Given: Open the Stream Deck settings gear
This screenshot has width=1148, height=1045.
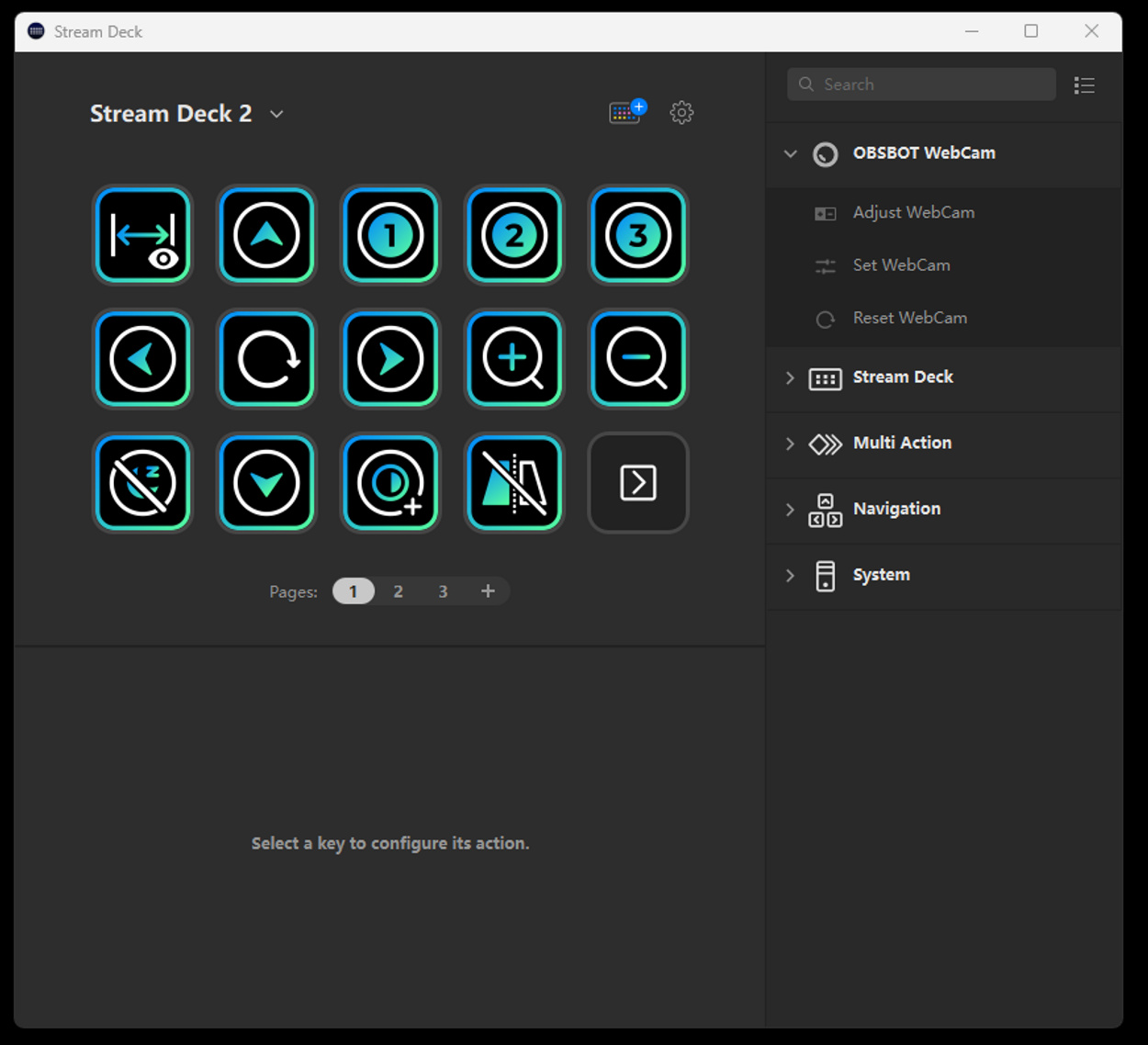Looking at the screenshot, I should pyautogui.click(x=681, y=112).
